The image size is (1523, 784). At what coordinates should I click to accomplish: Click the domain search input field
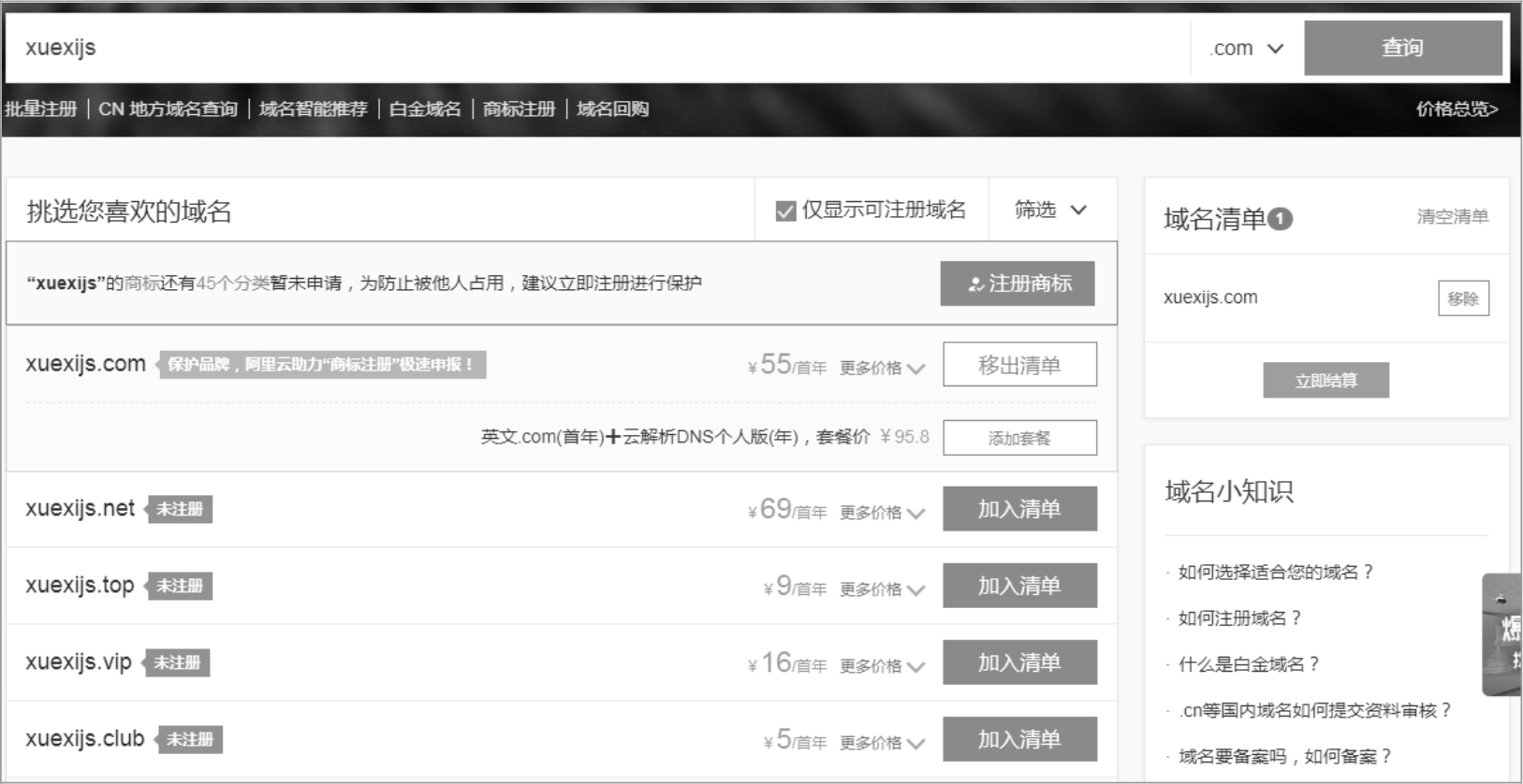[x=599, y=48]
